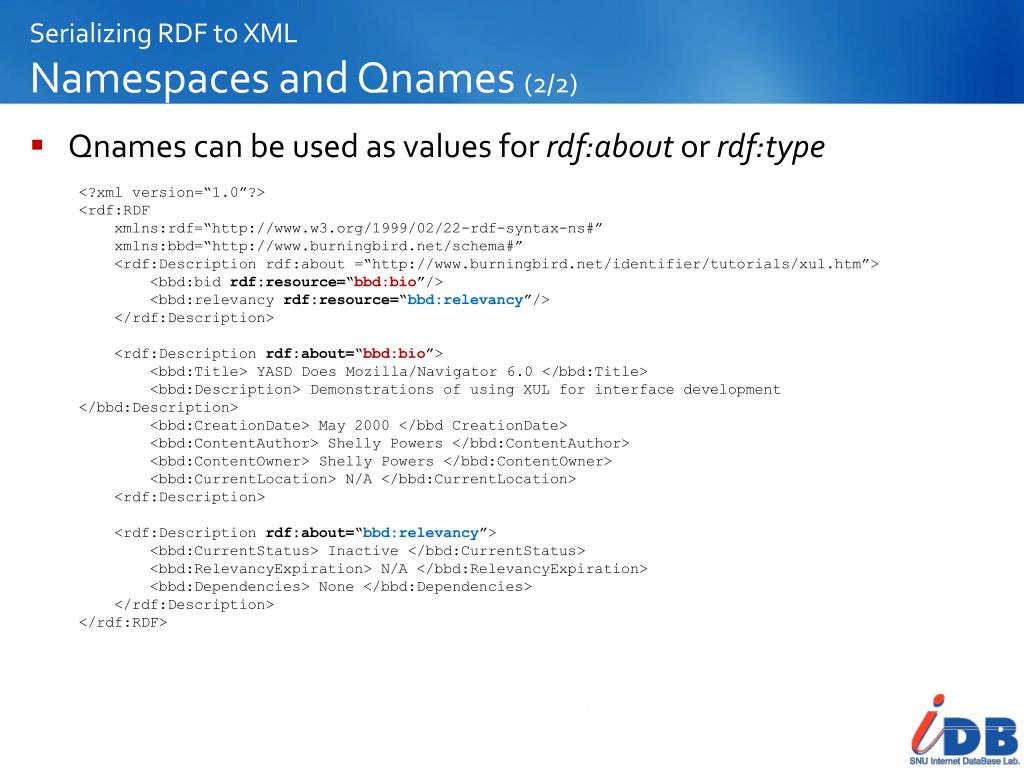Click the bbd:ContentOwner Shelly Powers line
The width and height of the screenshot is (1024, 768).
(381, 461)
